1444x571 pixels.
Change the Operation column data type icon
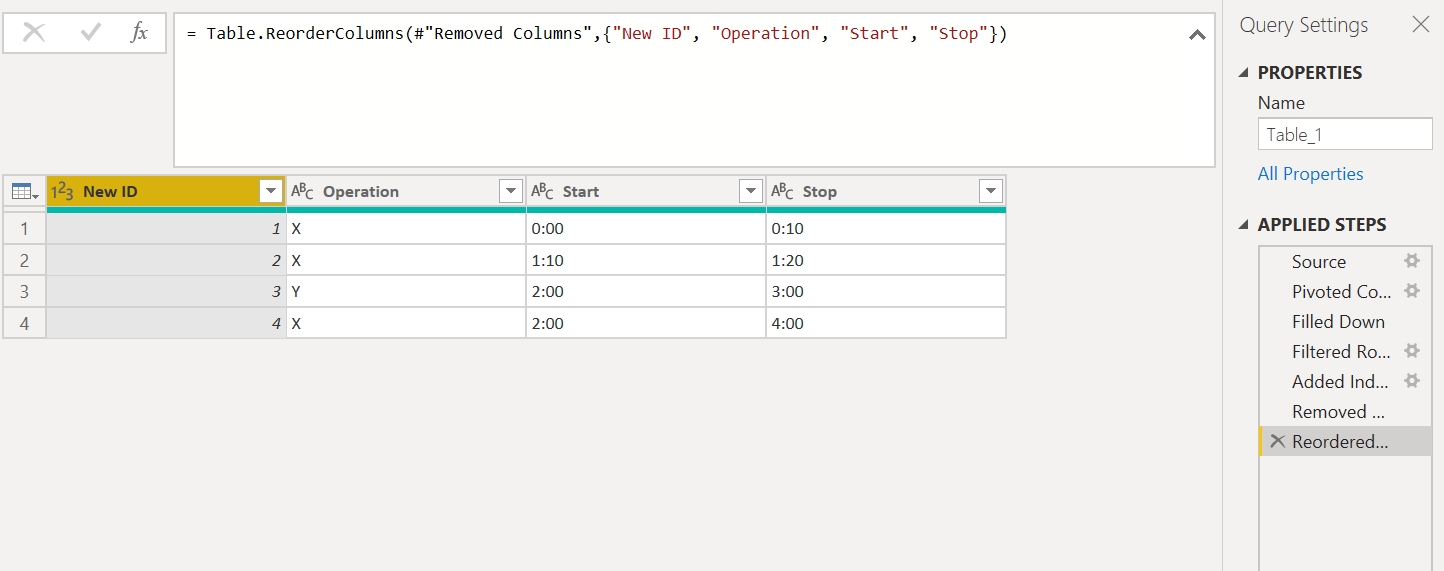302,191
